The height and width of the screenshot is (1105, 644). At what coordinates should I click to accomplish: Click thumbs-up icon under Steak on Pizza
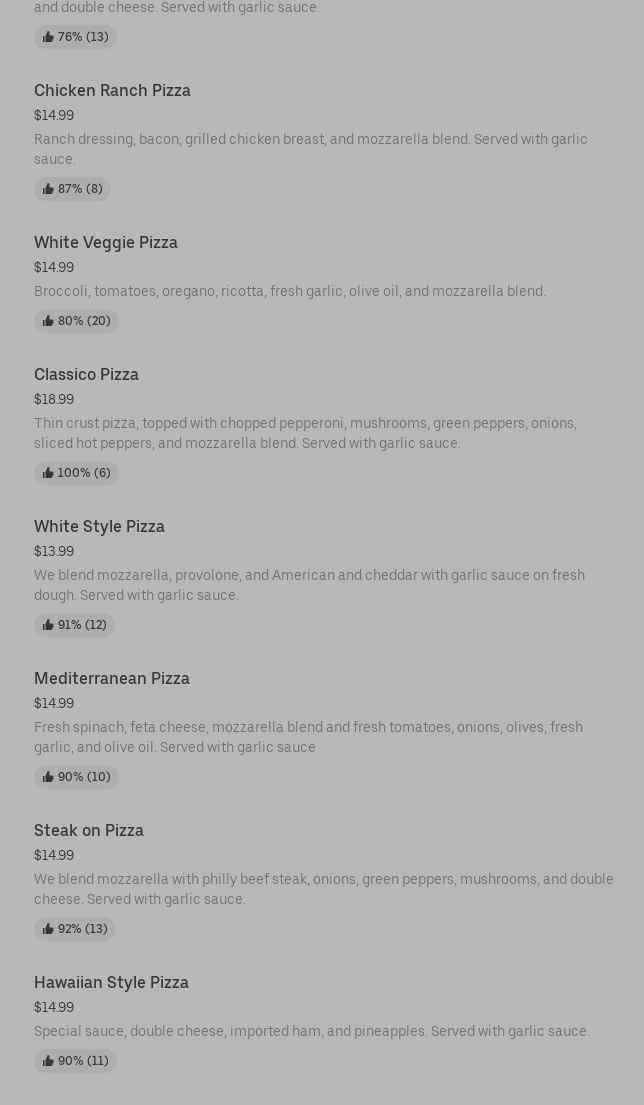pyautogui.click(x=48, y=929)
